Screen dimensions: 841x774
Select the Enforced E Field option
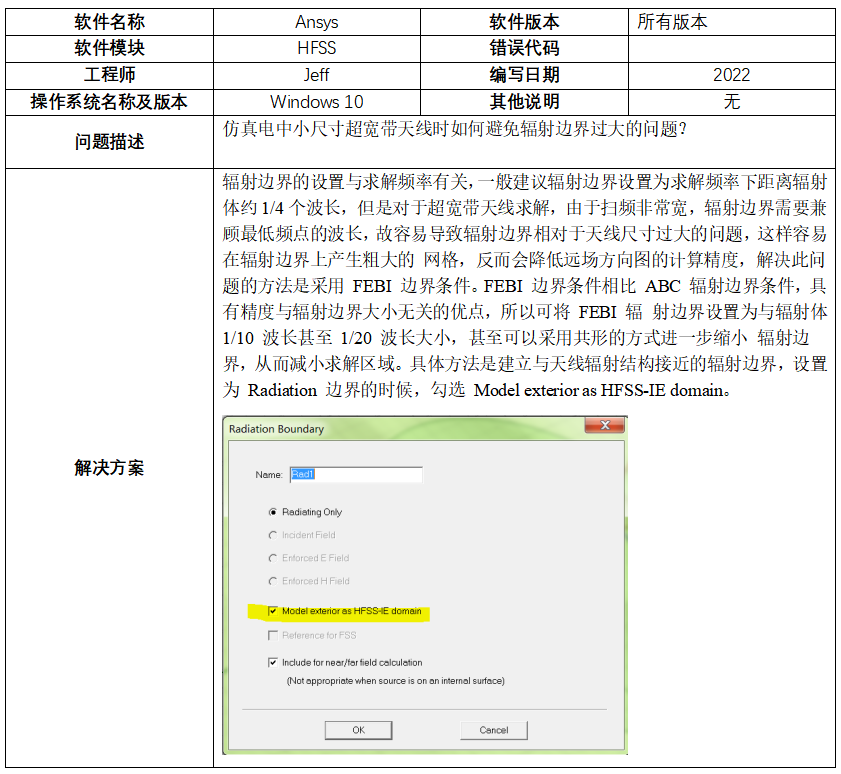pyautogui.click(x=273, y=558)
